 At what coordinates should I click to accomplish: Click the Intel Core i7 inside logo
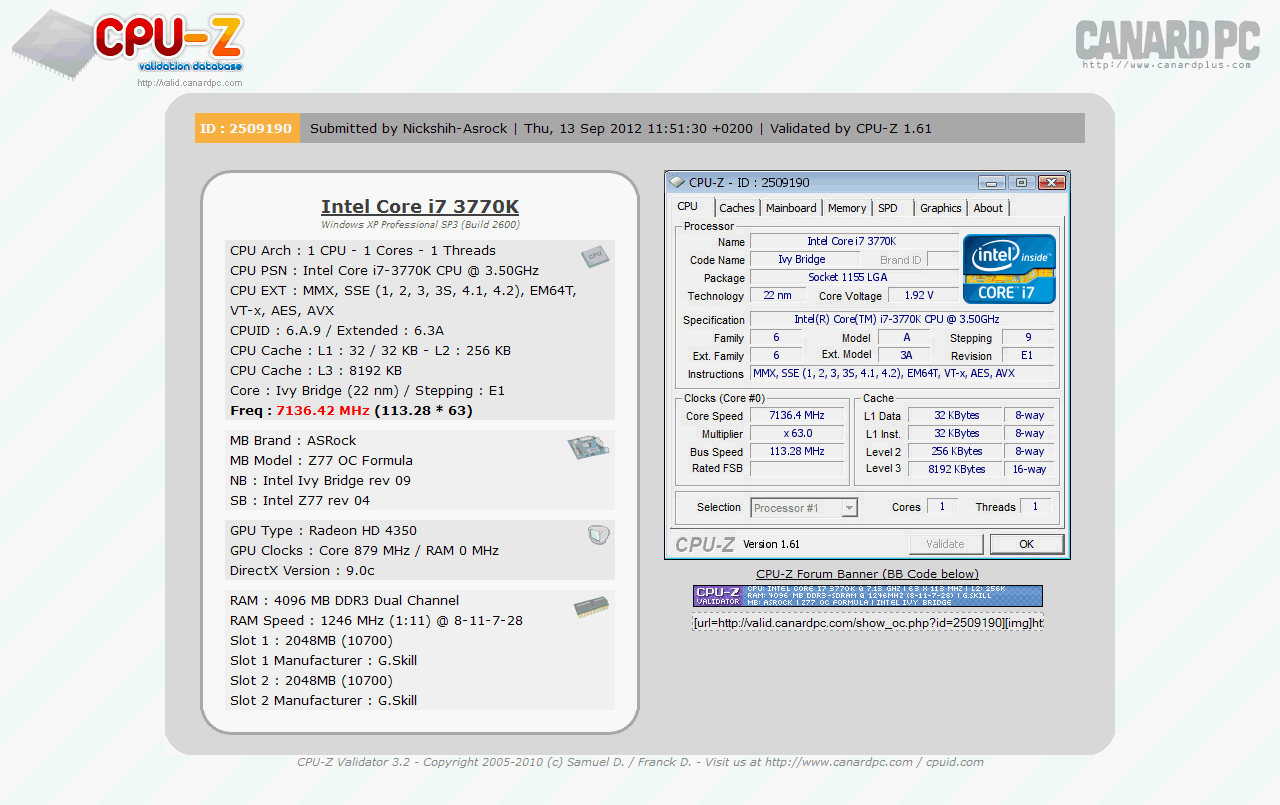(x=1009, y=268)
